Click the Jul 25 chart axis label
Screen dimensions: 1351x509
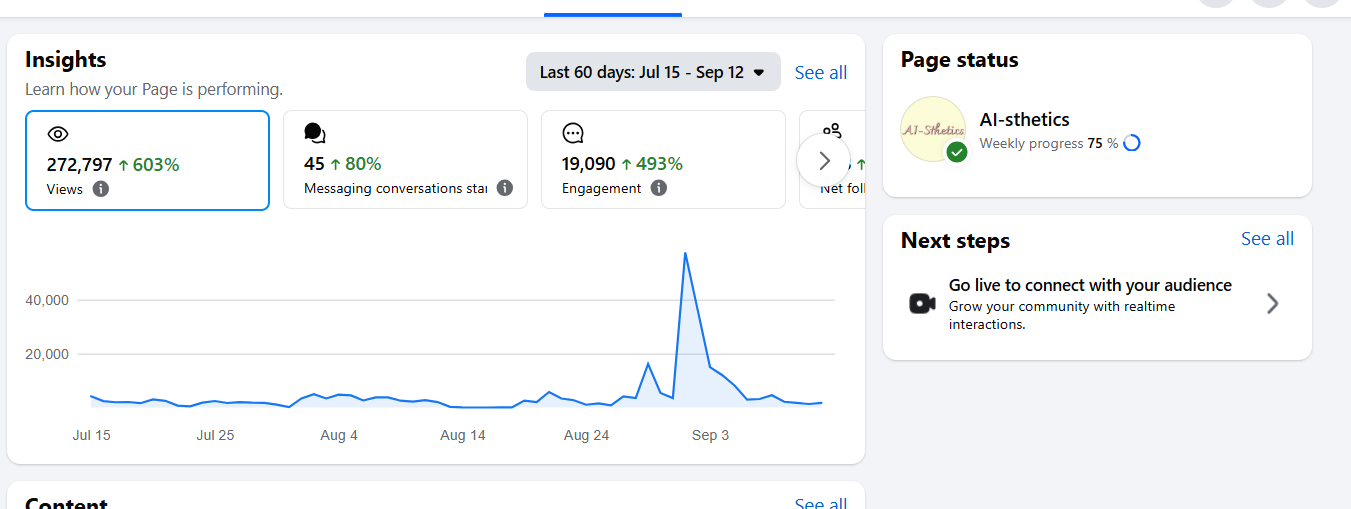coord(215,435)
